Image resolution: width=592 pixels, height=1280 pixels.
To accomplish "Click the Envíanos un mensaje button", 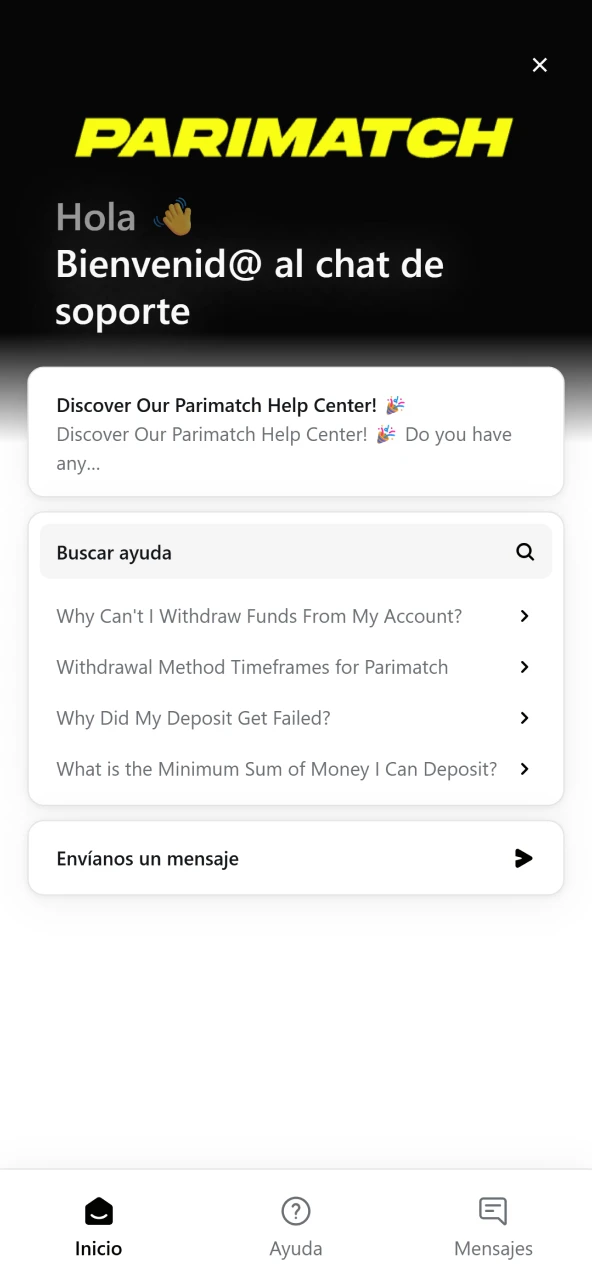I will (x=296, y=857).
